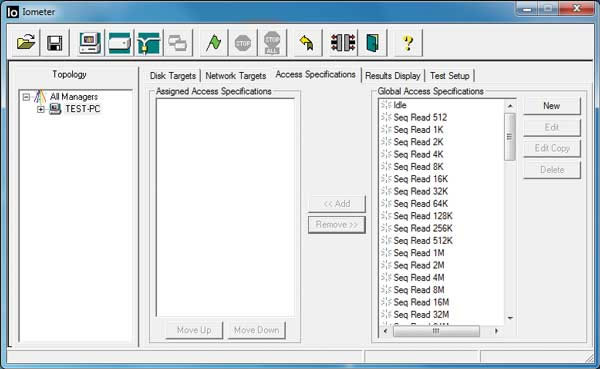Stop all tests icon
This screenshot has height=369, width=600.
coord(272,42)
